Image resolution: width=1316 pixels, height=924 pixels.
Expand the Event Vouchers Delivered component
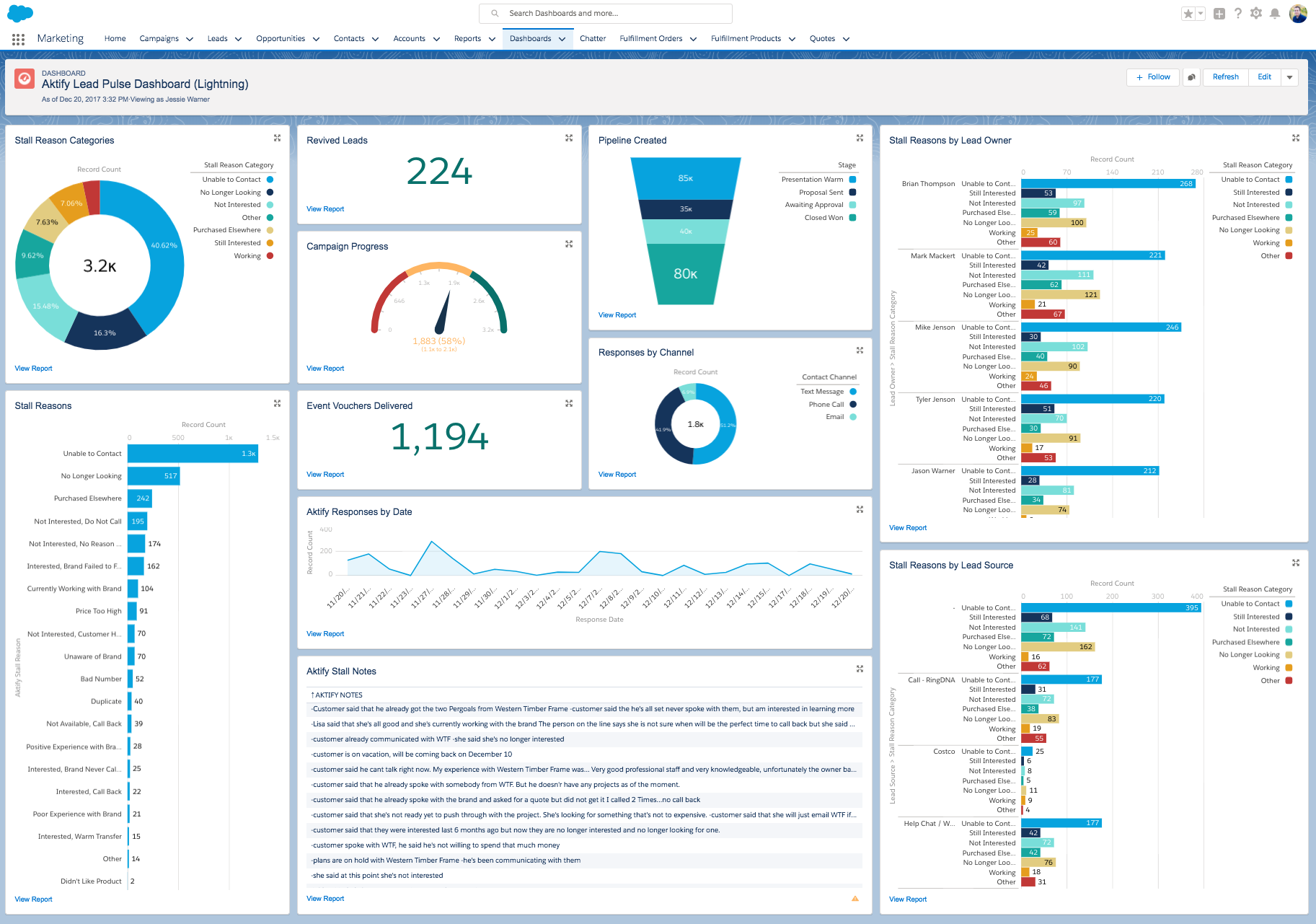[569, 404]
